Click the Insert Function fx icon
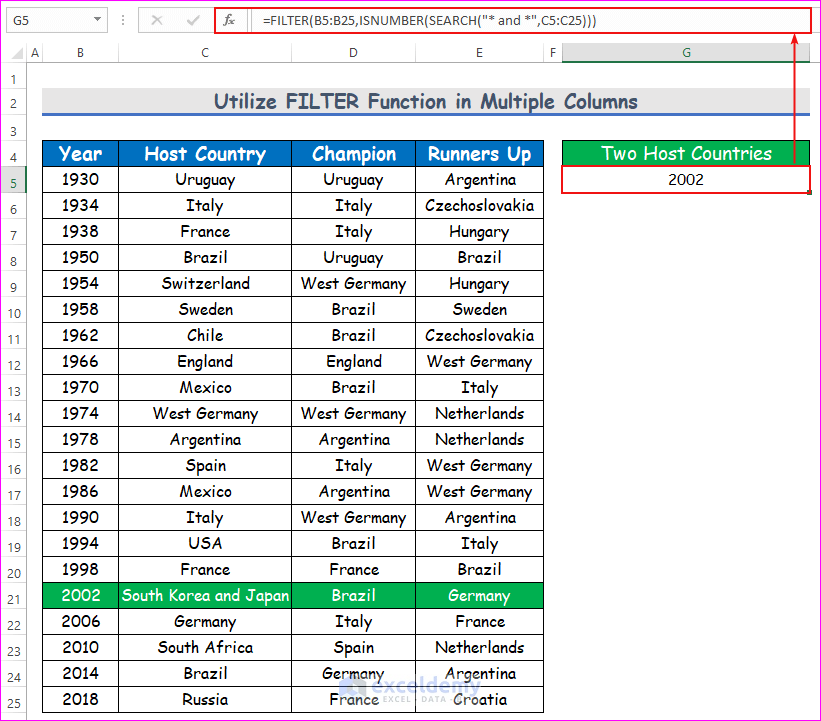Image resolution: width=821 pixels, height=721 pixels. click(229, 20)
